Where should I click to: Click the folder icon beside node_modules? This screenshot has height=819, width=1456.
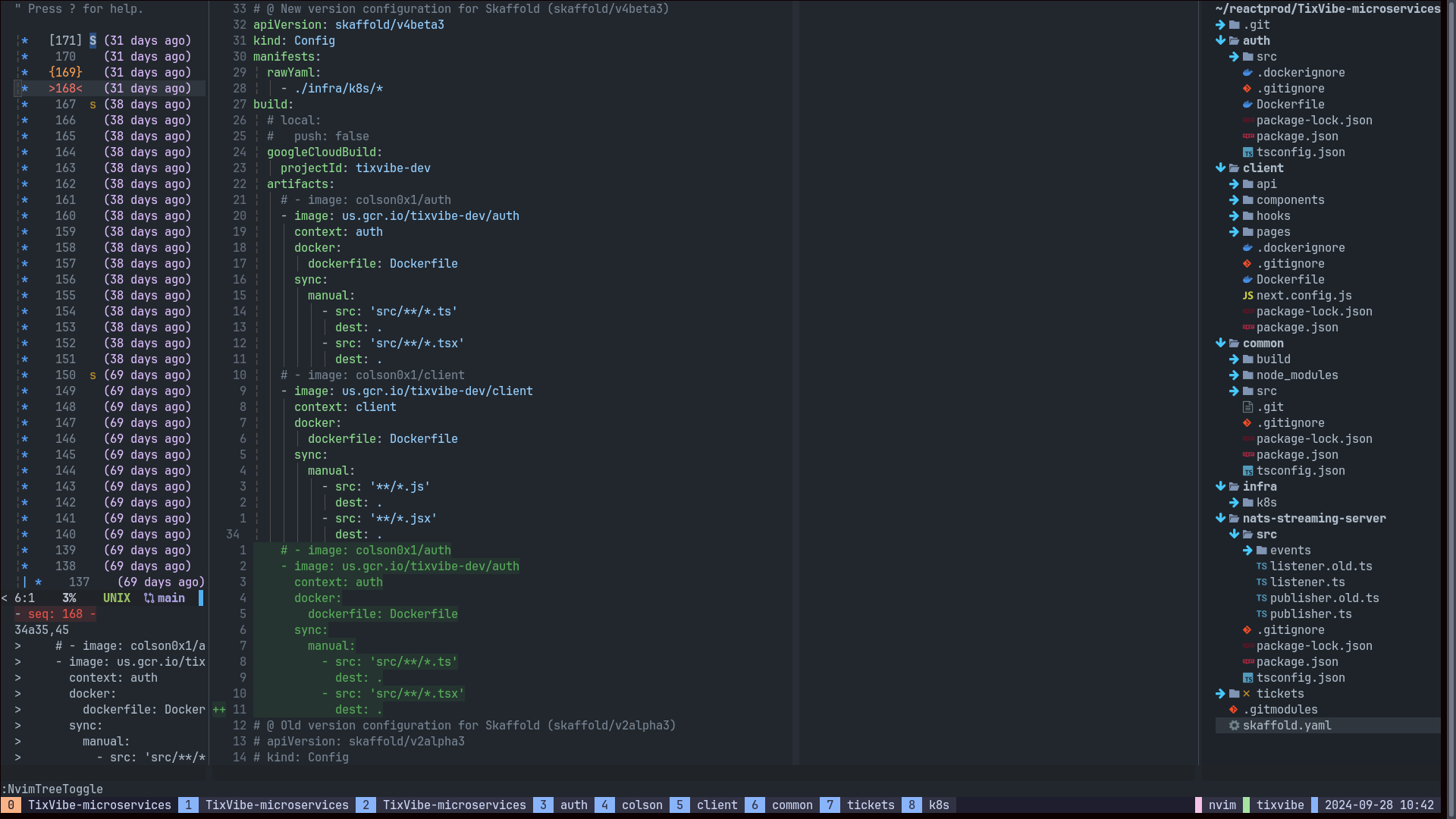[x=1247, y=375]
